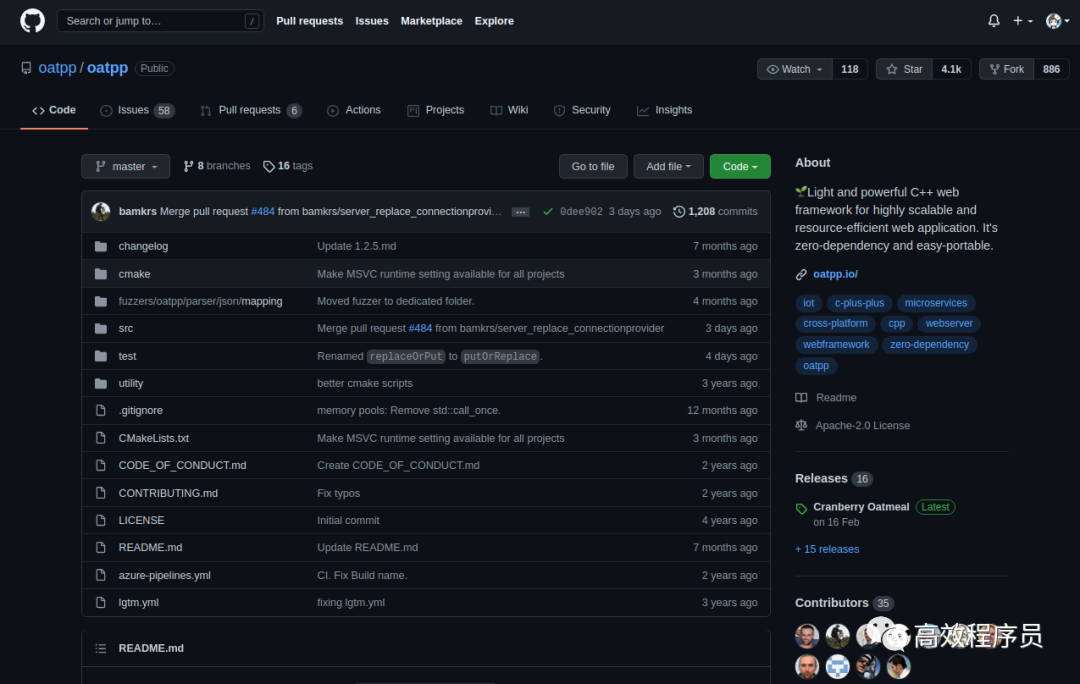Click the first contributor avatar

807,636
